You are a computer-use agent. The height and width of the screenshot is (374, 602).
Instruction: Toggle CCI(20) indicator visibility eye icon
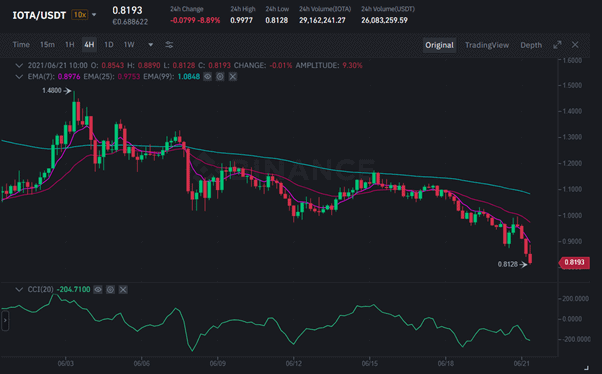98,290
